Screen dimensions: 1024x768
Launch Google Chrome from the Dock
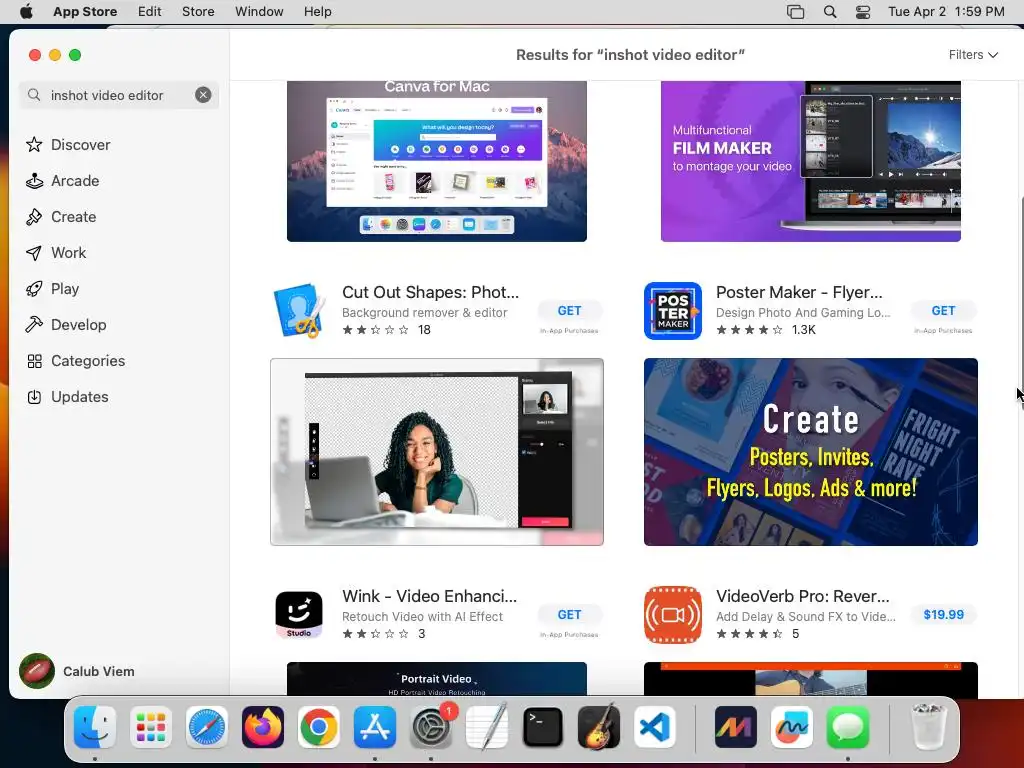(319, 727)
